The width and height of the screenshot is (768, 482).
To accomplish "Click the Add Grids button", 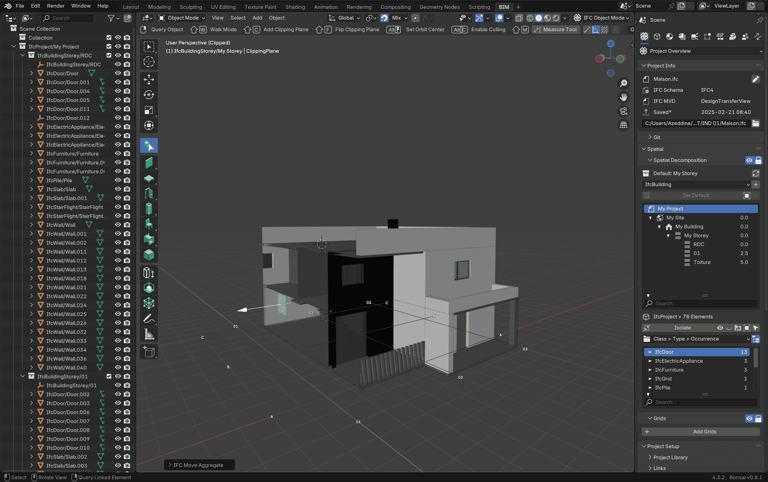I will (704, 432).
